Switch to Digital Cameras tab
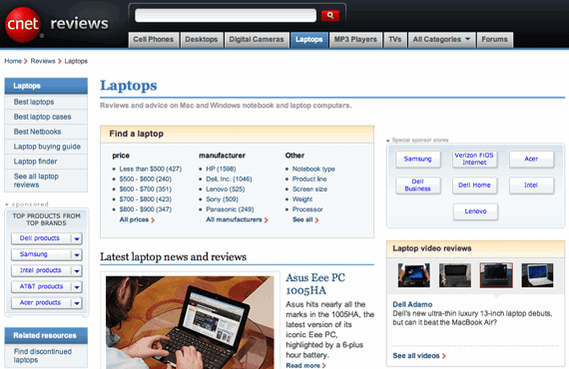Viewport: 569px width, 369px height. pyautogui.click(x=257, y=40)
